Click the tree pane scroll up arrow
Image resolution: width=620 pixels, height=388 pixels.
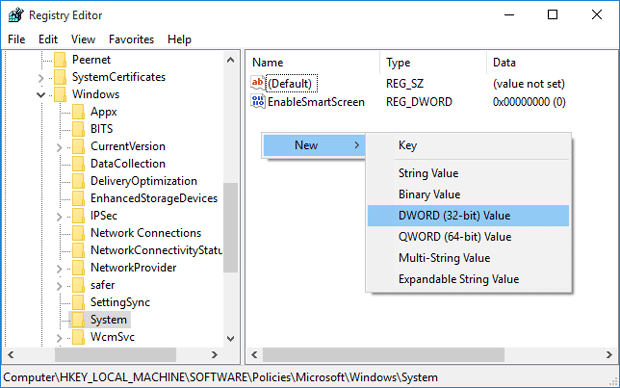pyautogui.click(x=231, y=60)
